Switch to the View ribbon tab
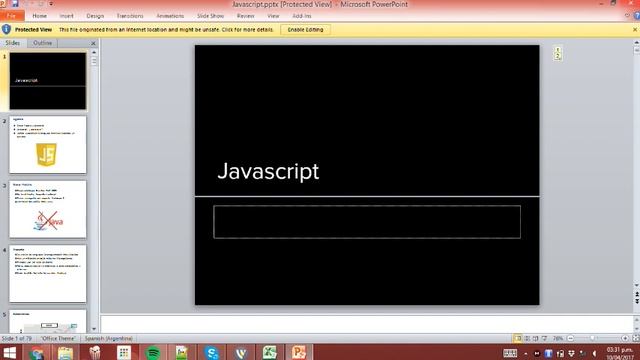 [273, 16]
